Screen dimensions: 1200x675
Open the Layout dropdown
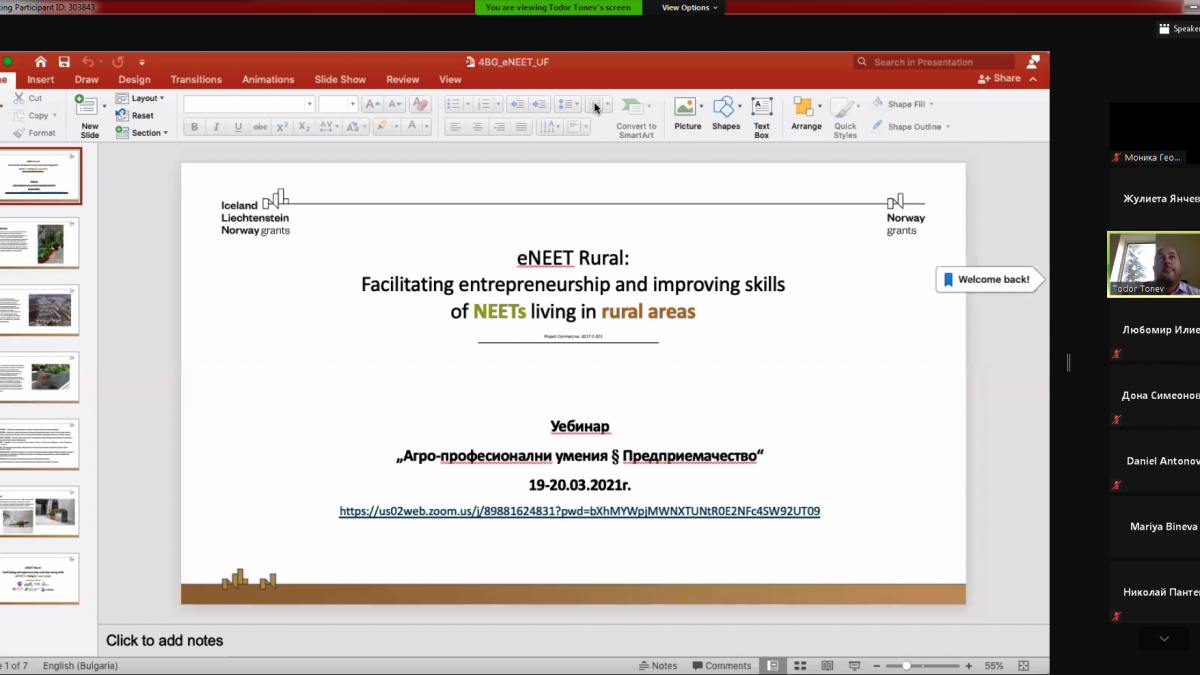pos(140,98)
